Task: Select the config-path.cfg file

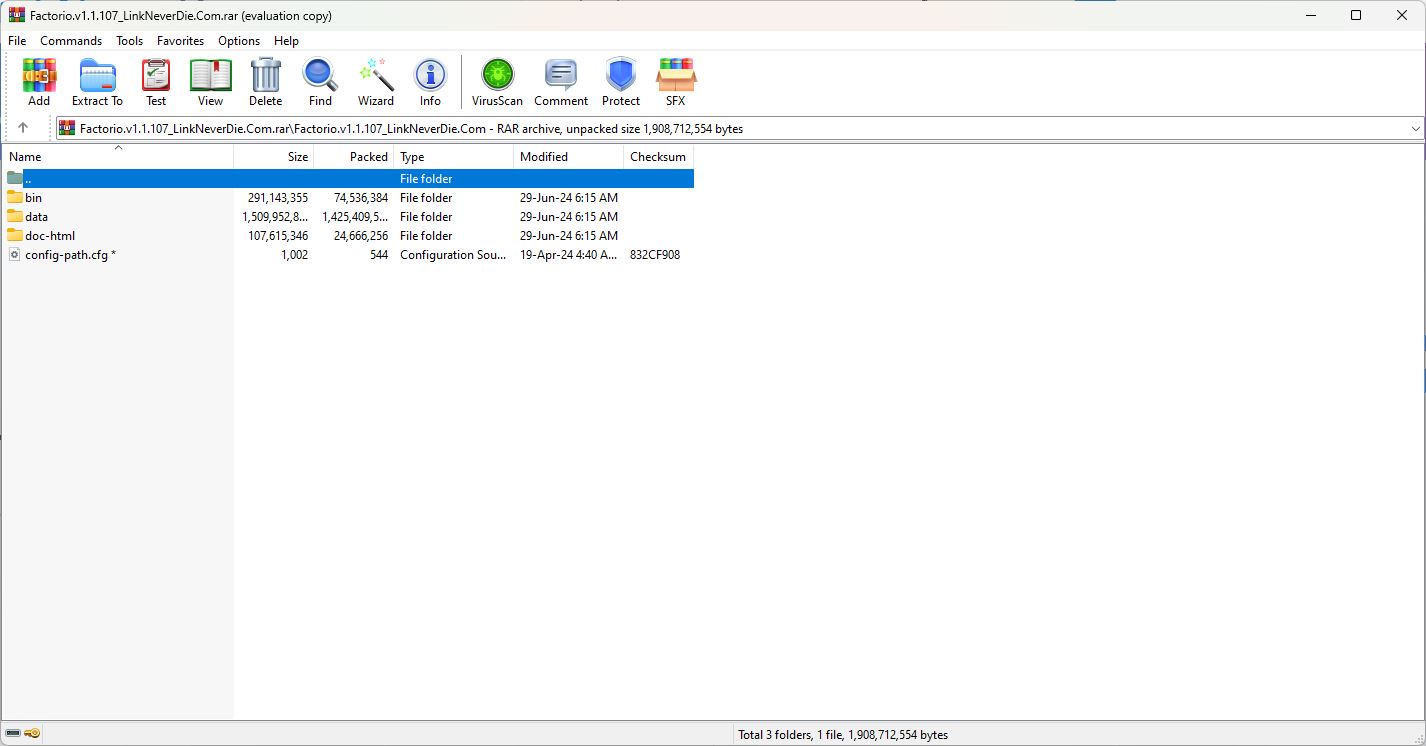Action: pyautogui.click(x=66, y=255)
